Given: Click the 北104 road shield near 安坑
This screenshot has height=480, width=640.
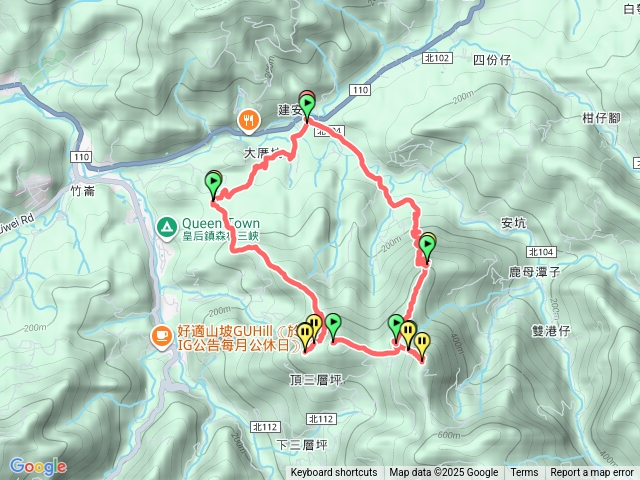Looking at the screenshot, I should click(x=541, y=252).
